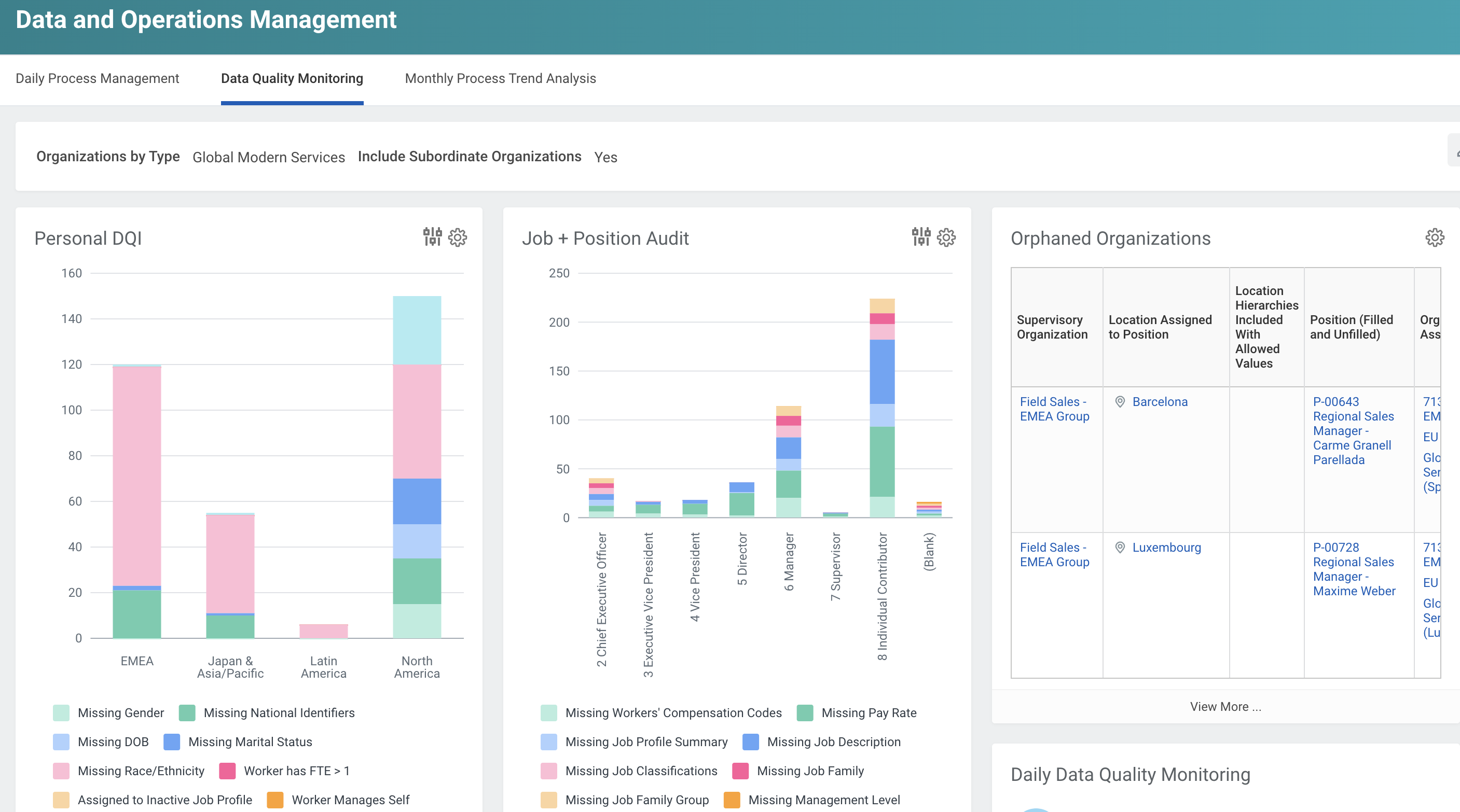Click the gear settings icon on Personal DQI chart

coord(458,238)
